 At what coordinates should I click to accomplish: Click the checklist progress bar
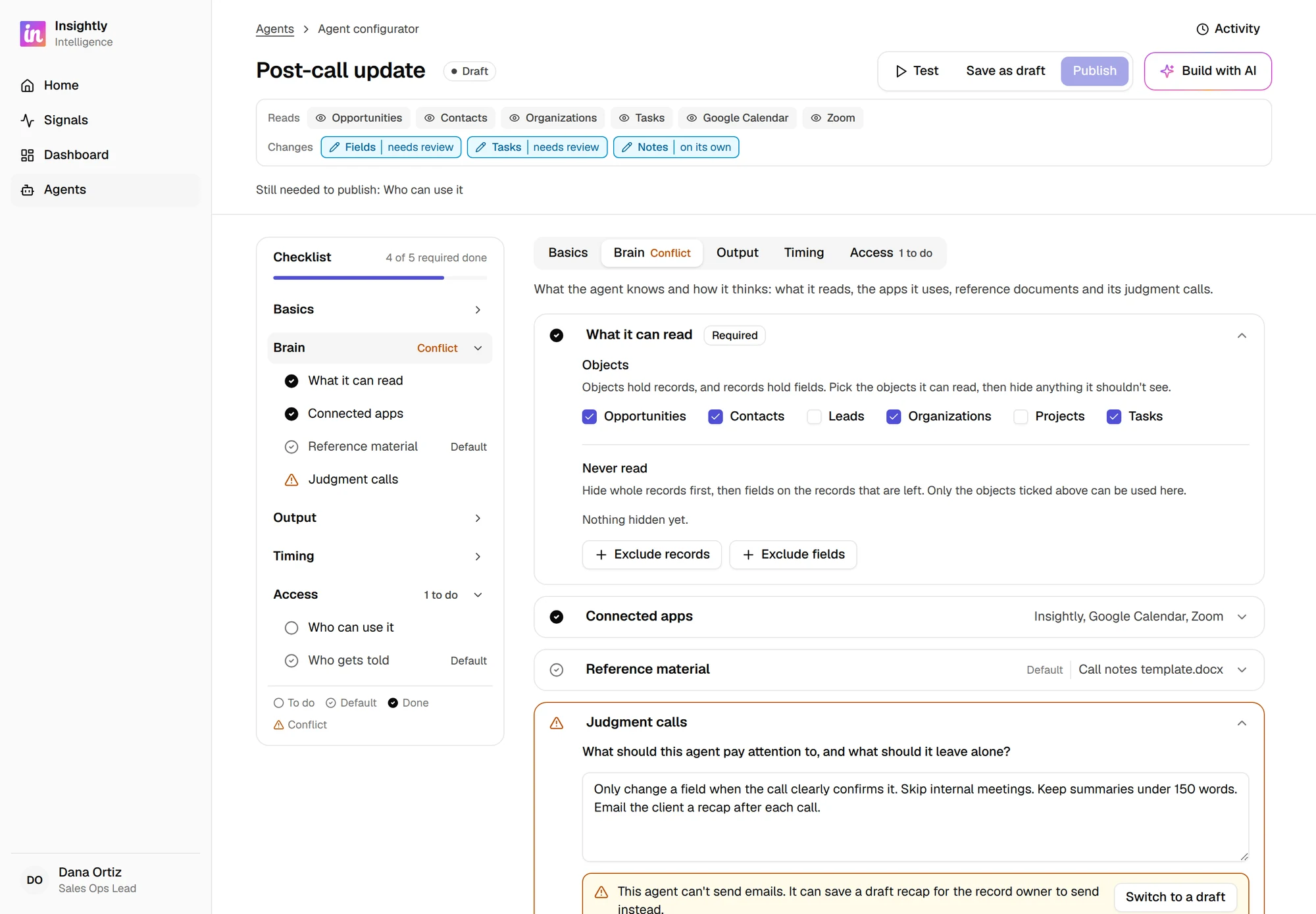tap(380, 278)
